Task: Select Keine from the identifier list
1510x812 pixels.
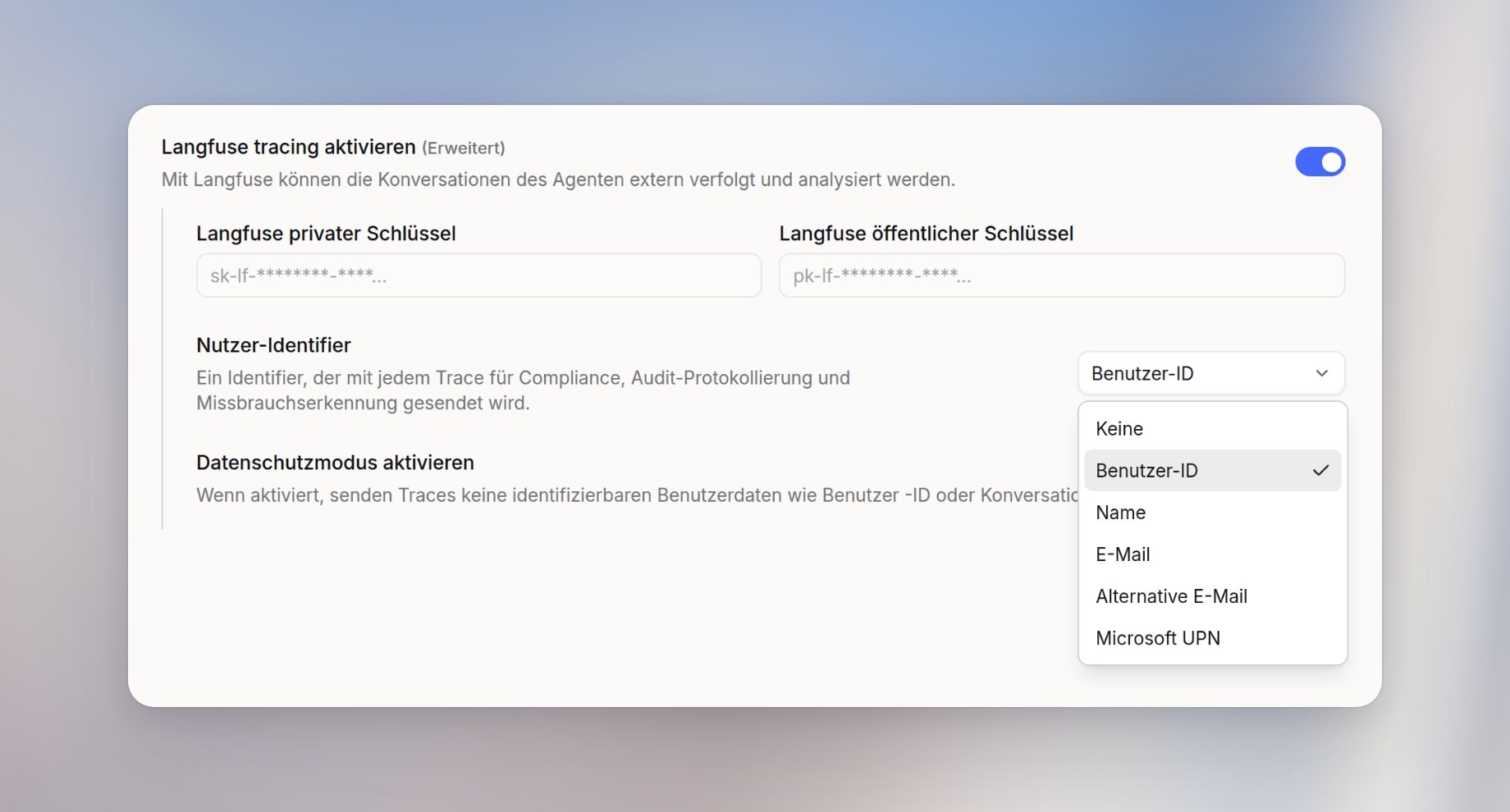Action: (1212, 429)
